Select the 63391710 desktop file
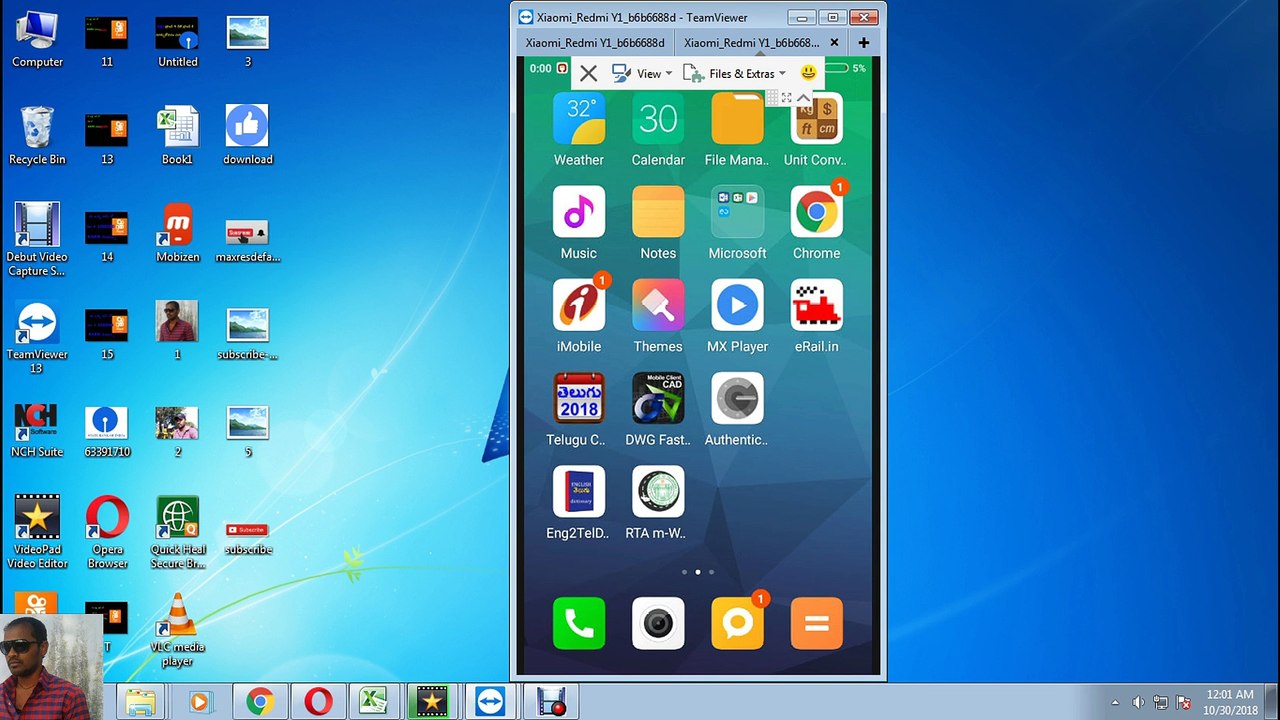The width and height of the screenshot is (1280, 720). point(107,431)
